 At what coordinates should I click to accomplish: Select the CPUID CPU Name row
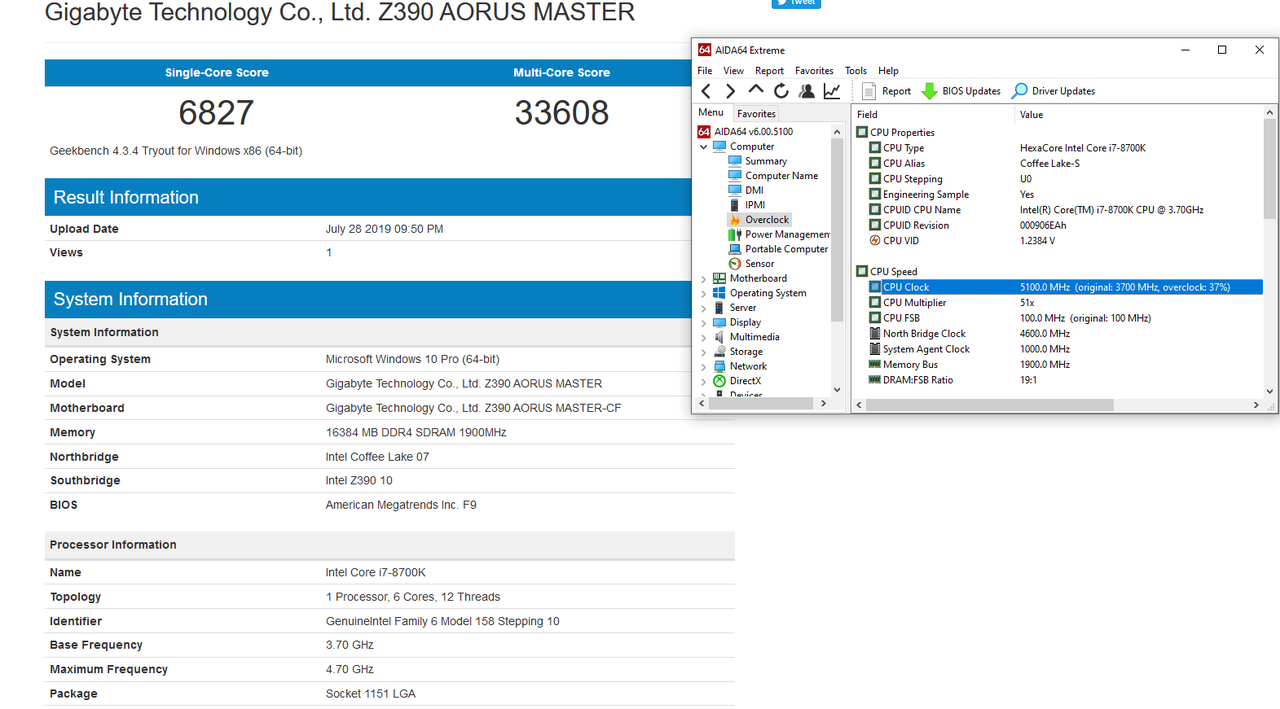[x=1060, y=210]
